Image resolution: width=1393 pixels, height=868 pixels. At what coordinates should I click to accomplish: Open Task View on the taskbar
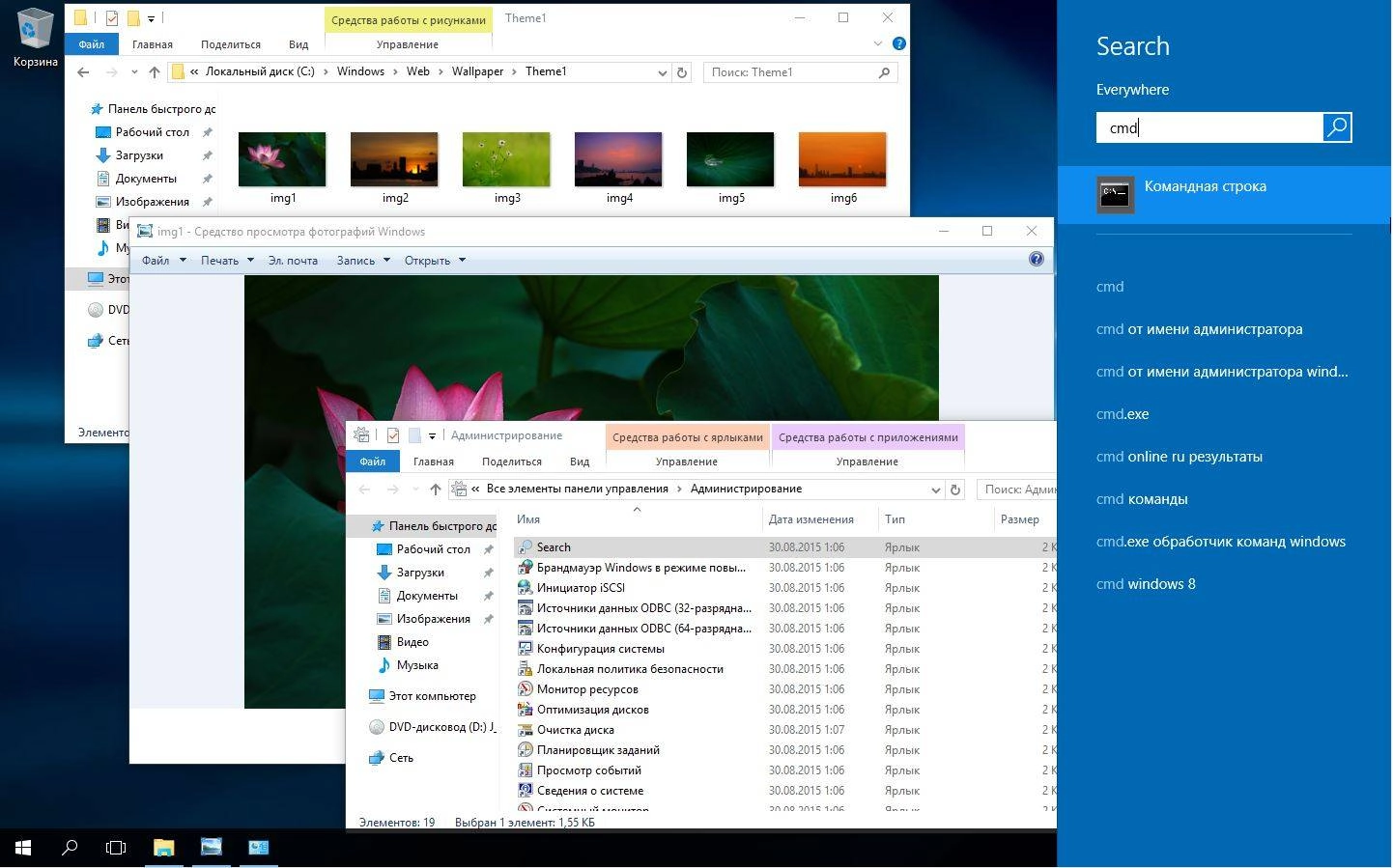click(x=116, y=848)
